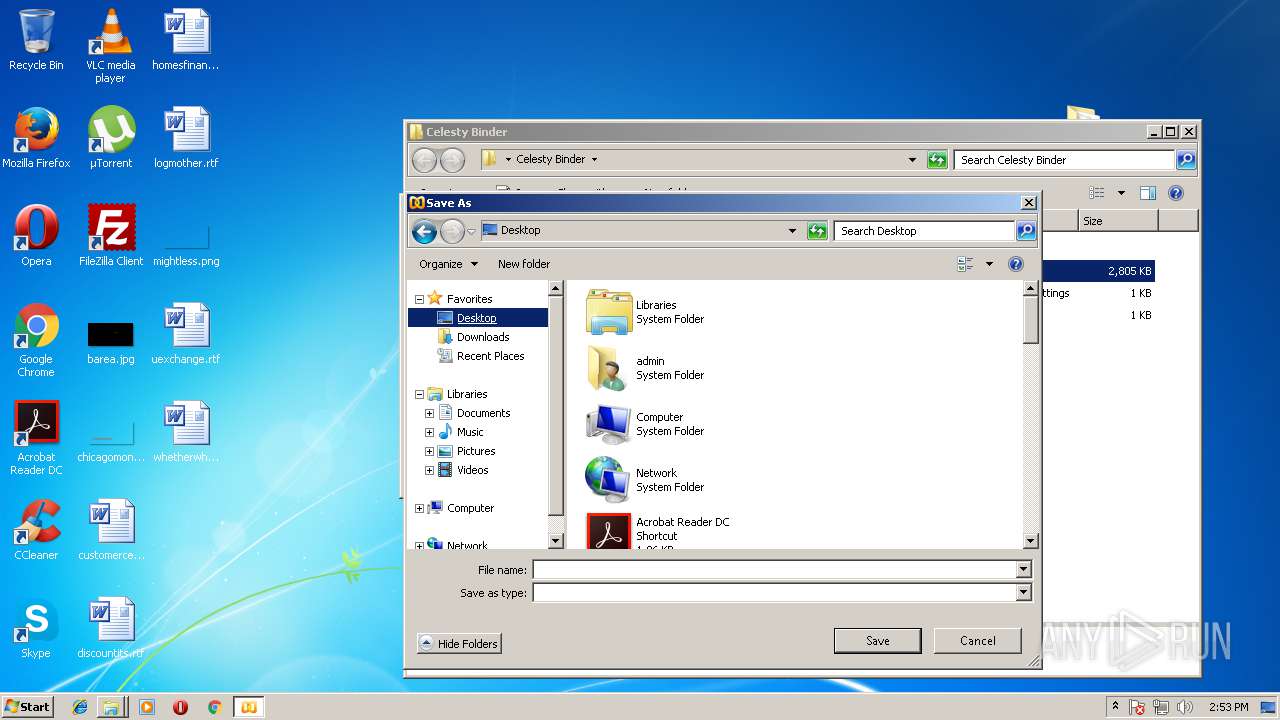Click the File name input field
This screenshot has height=720, width=1280.
point(775,570)
